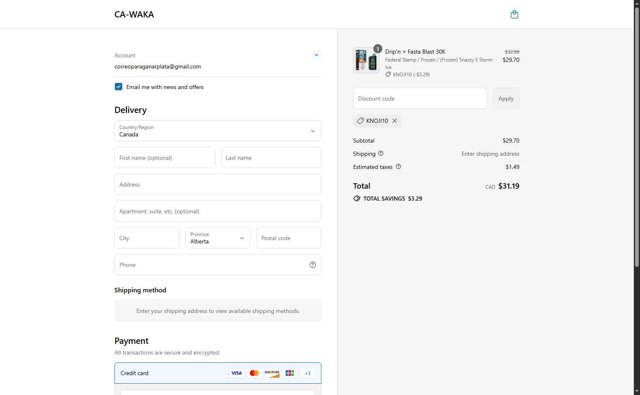Click the product quantity badge

click(x=378, y=49)
